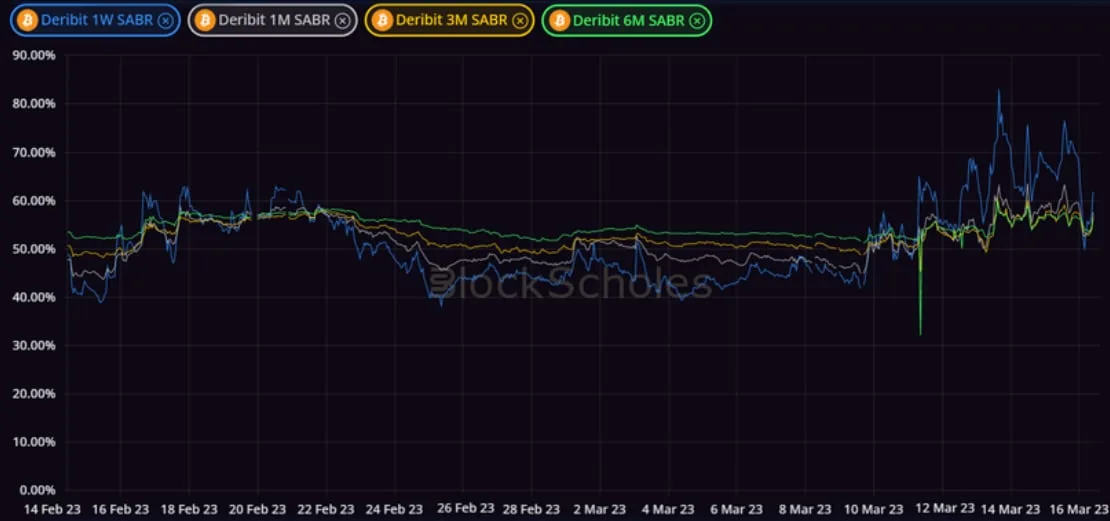Click the 10 Mar 23 date label
This screenshot has height=521, width=1110.
[x=874, y=509]
